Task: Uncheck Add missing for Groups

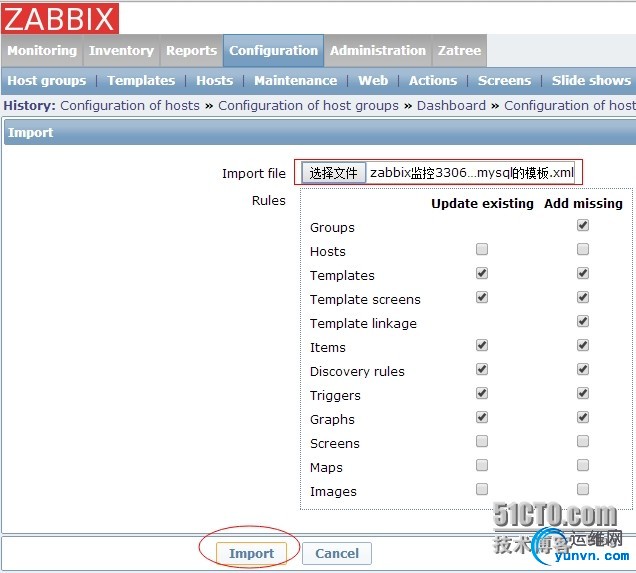Action: pos(583,225)
